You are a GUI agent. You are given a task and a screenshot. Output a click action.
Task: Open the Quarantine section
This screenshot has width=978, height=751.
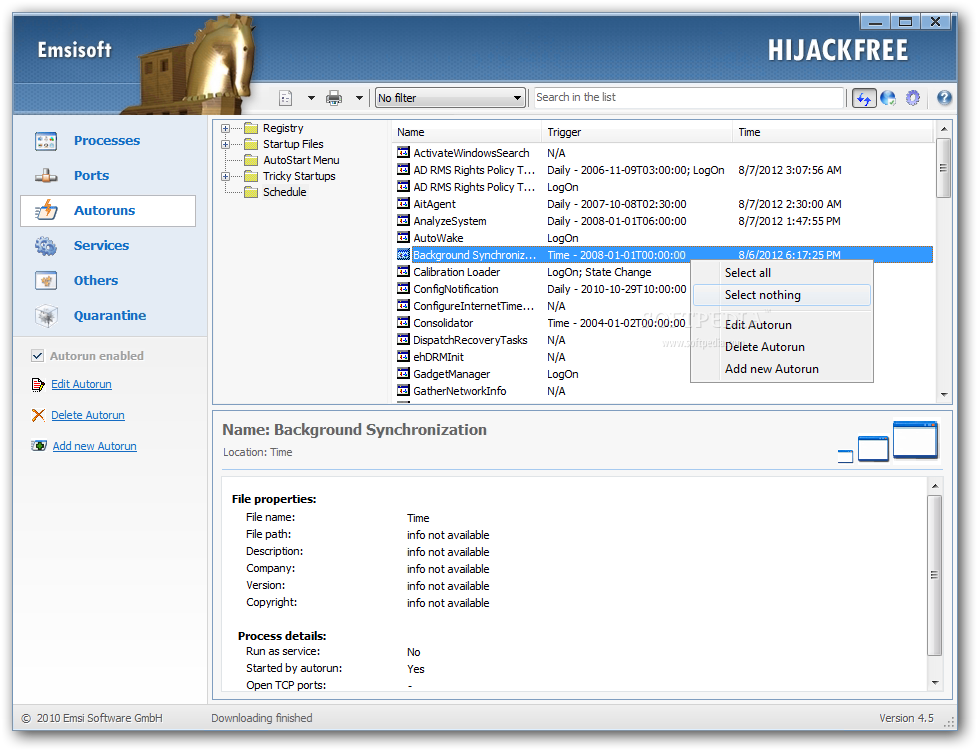(x=110, y=316)
